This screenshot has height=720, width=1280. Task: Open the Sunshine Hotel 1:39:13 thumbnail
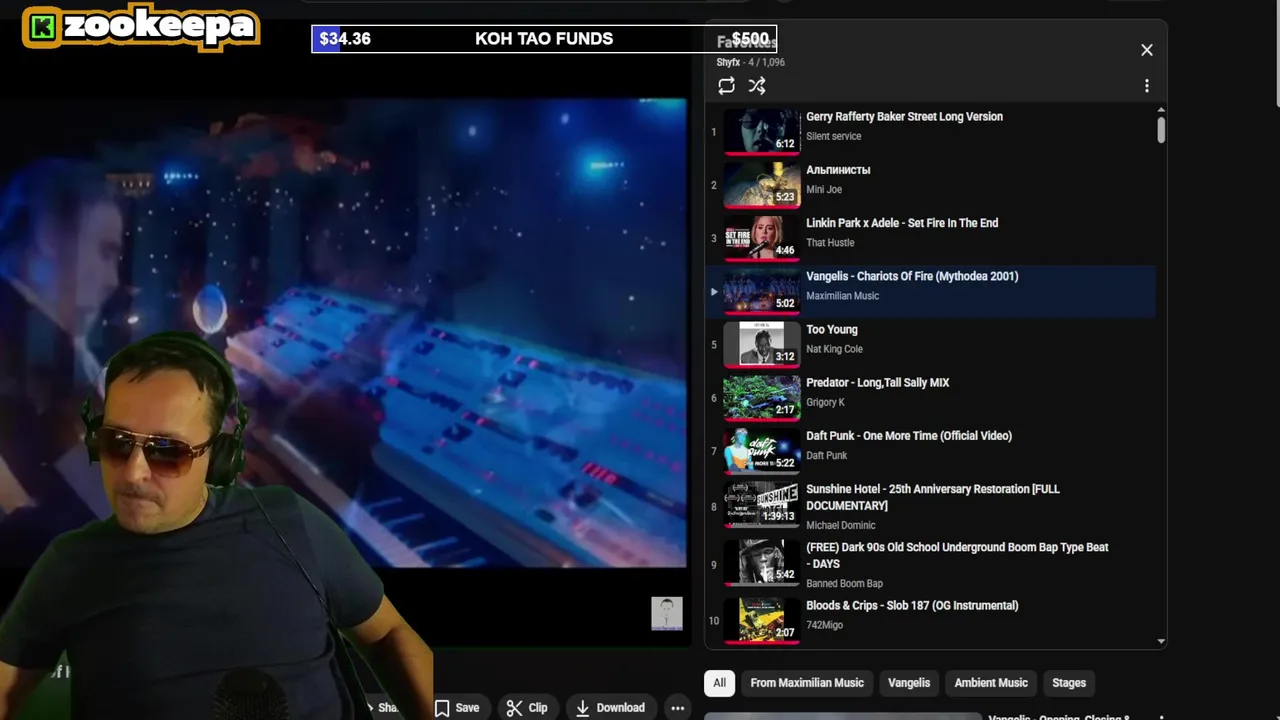point(762,504)
